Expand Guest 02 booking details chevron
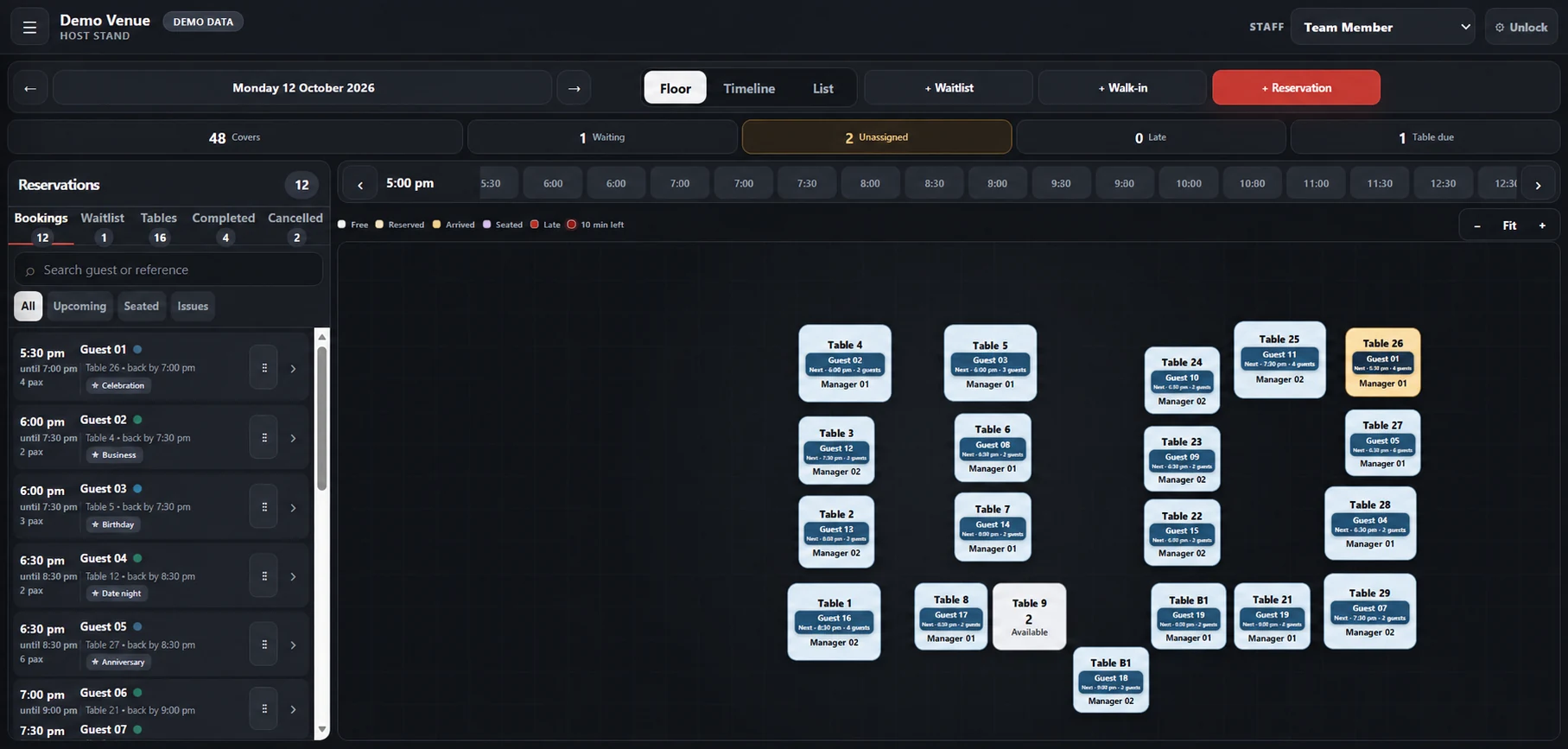This screenshot has height=749, width=1568. click(293, 438)
